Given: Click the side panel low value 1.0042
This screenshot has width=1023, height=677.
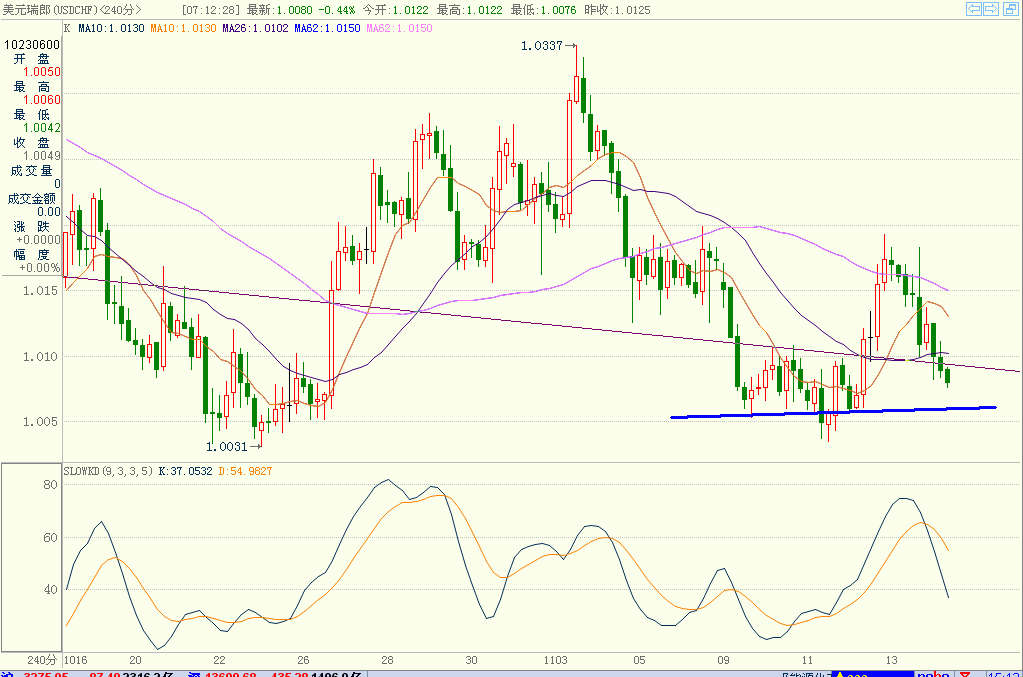Looking at the screenshot, I should [x=42, y=128].
